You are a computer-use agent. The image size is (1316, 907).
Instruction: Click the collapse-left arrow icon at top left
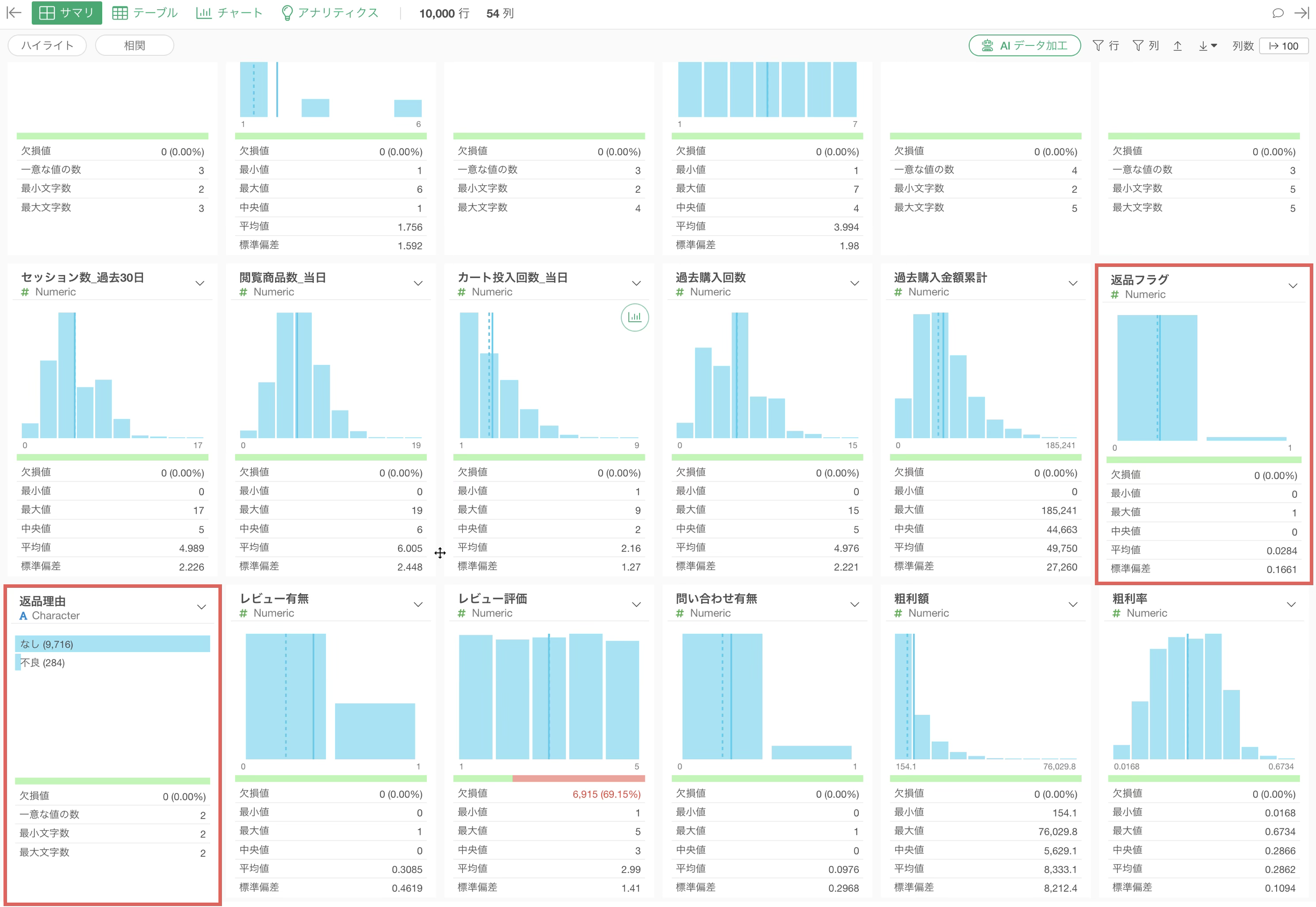(14, 12)
